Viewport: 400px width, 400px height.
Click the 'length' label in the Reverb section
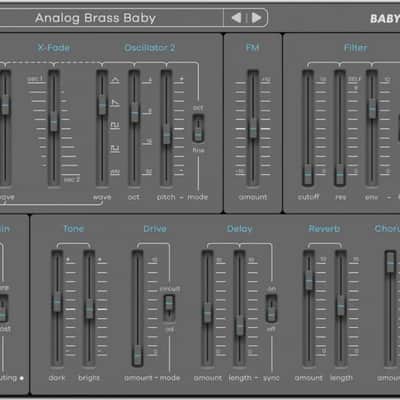[341, 378]
